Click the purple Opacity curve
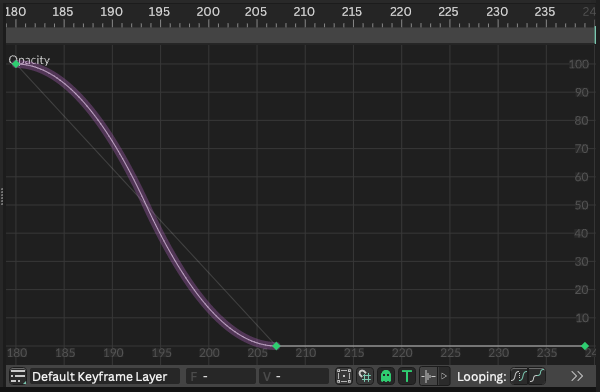The height and width of the screenshot is (392, 600). (146, 205)
